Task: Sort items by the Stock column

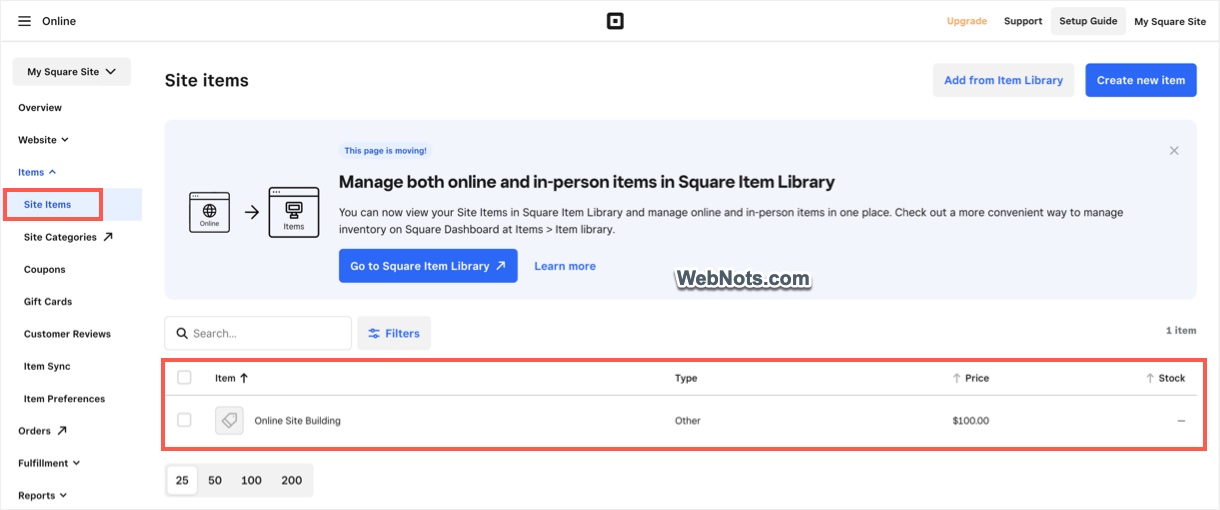Action: [1165, 378]
